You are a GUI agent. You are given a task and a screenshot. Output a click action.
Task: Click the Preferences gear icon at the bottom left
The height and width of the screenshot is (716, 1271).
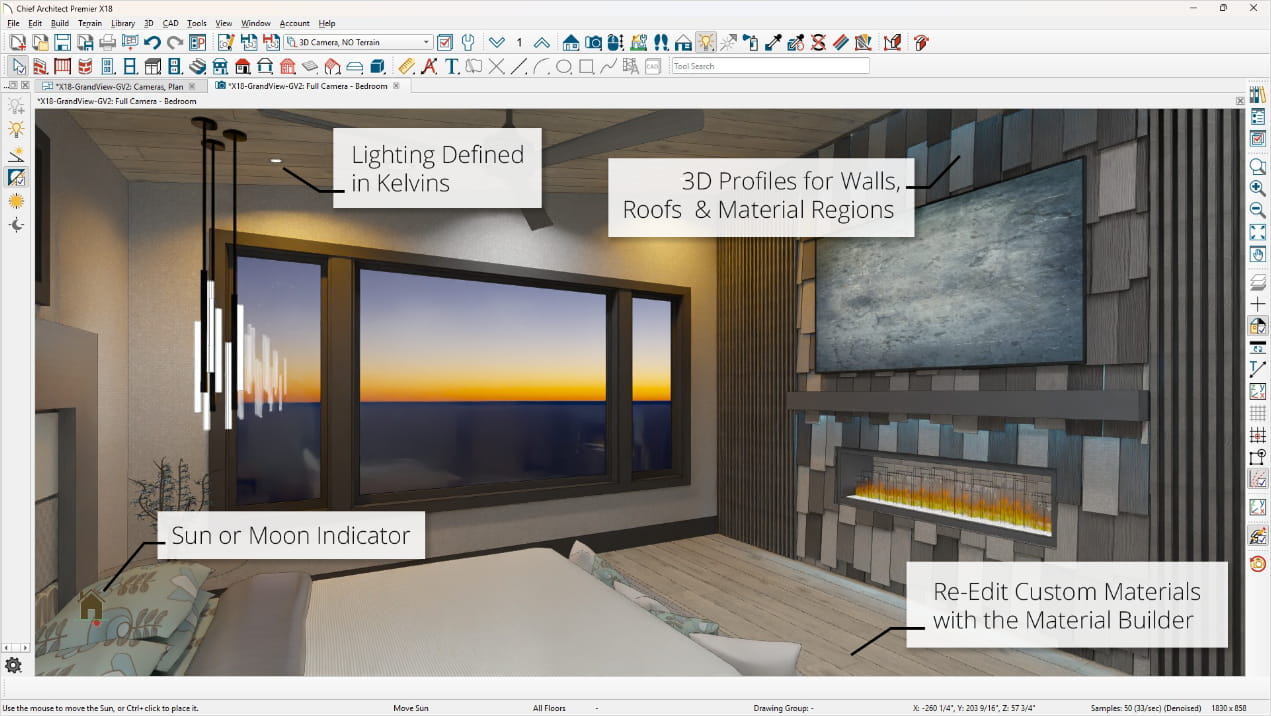pyautogui.click(x=13, y=664)
